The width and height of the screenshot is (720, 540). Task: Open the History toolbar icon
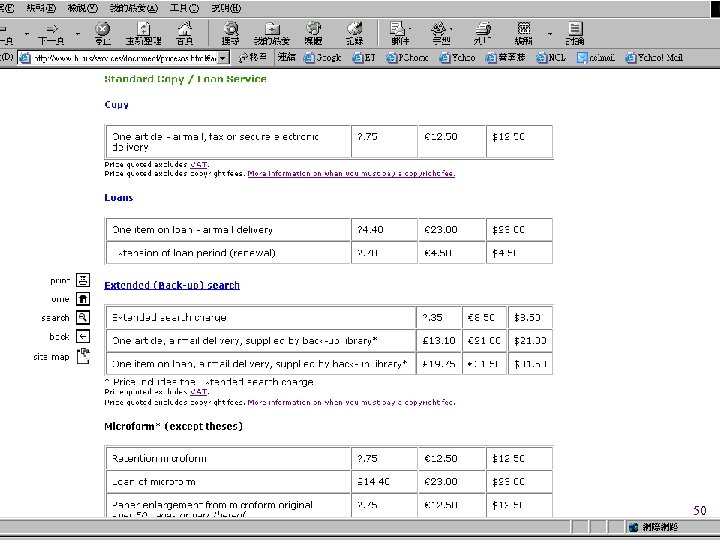pos(354,34)
